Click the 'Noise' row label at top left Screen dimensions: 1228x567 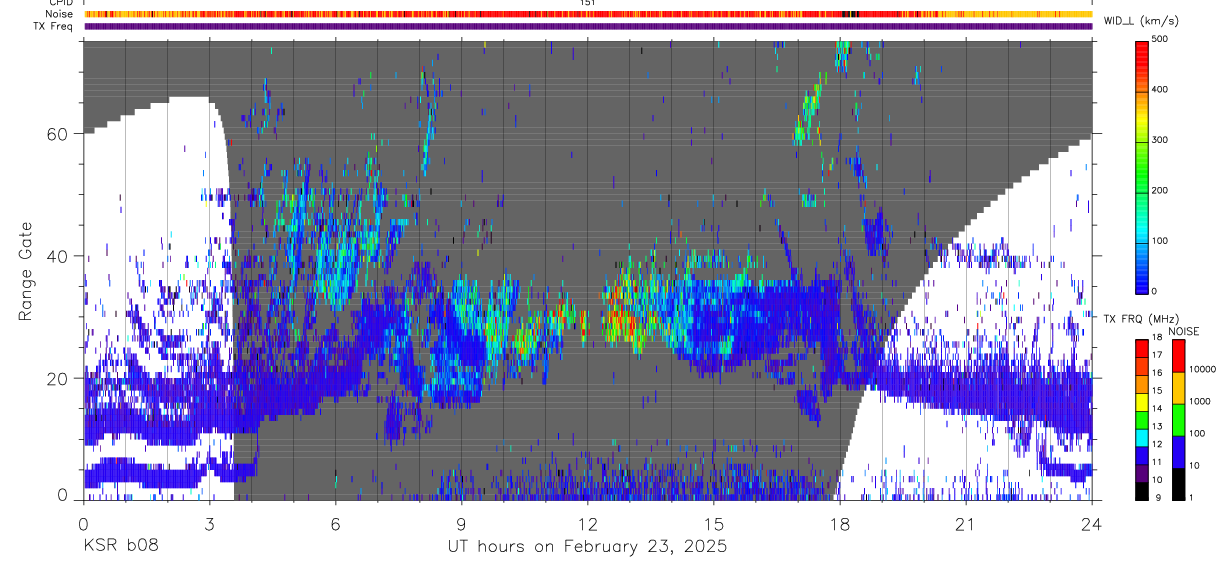(60, 14)
